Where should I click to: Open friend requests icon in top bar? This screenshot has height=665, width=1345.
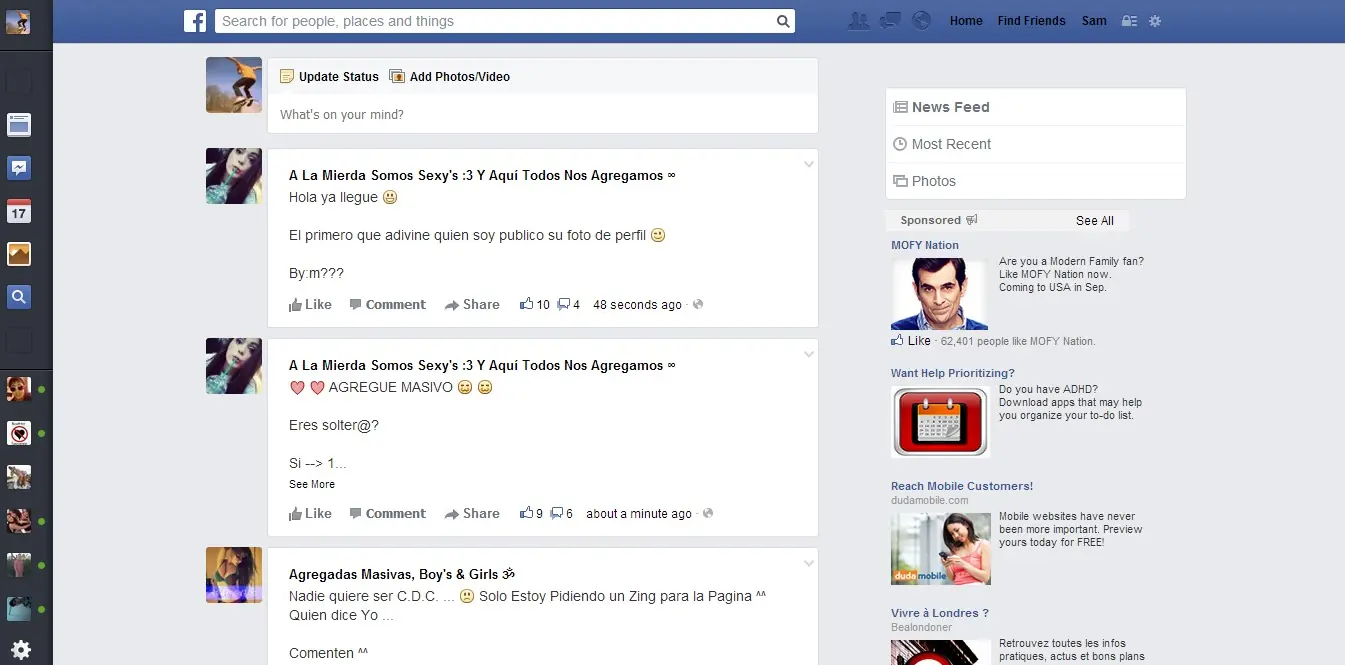[858, 20]
